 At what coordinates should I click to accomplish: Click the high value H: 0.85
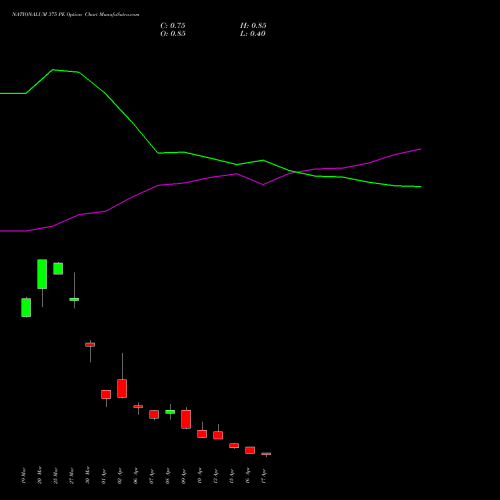coord(253,26)
